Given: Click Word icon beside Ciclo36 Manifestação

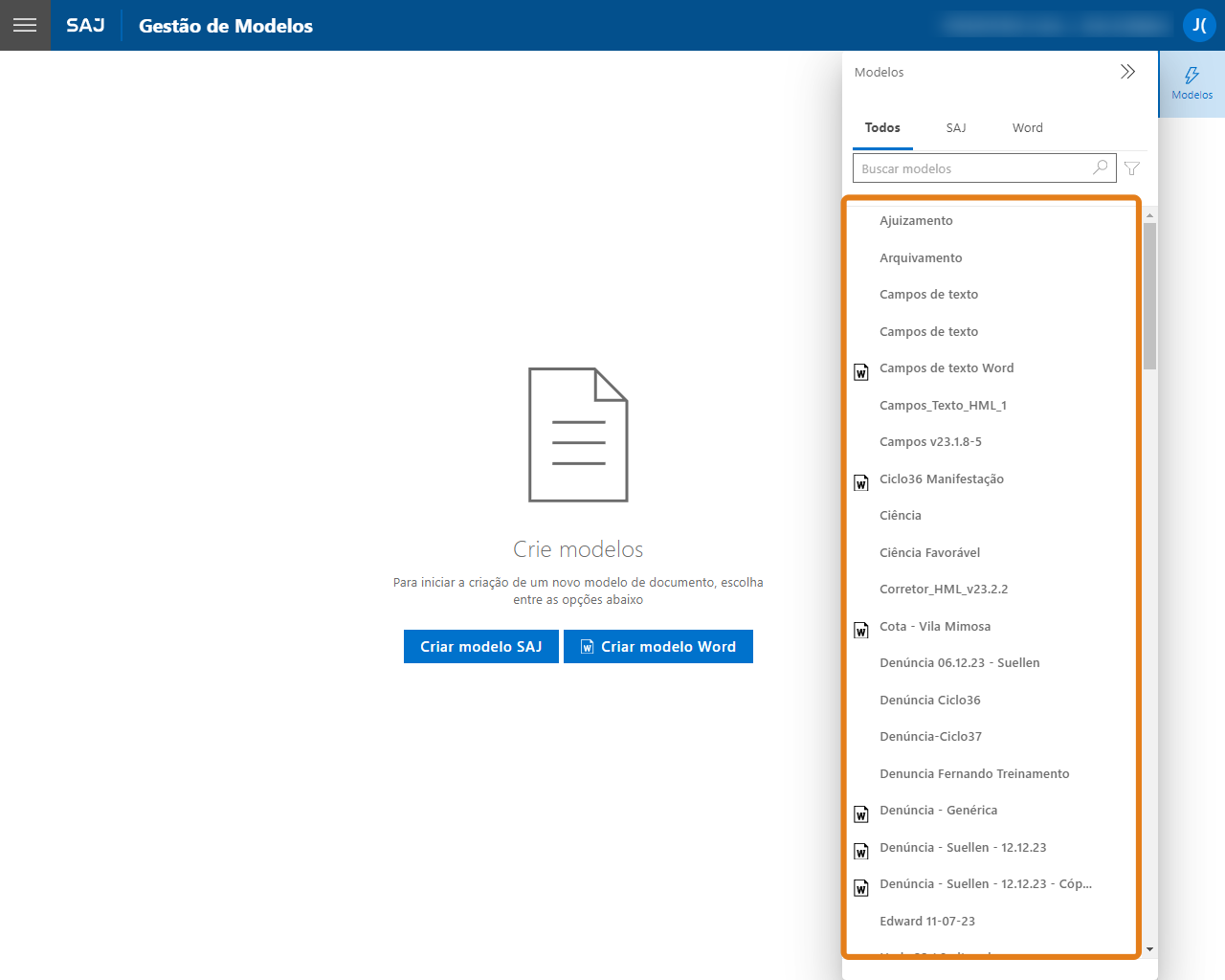Looking at the screenshot, I should [861, 482].
